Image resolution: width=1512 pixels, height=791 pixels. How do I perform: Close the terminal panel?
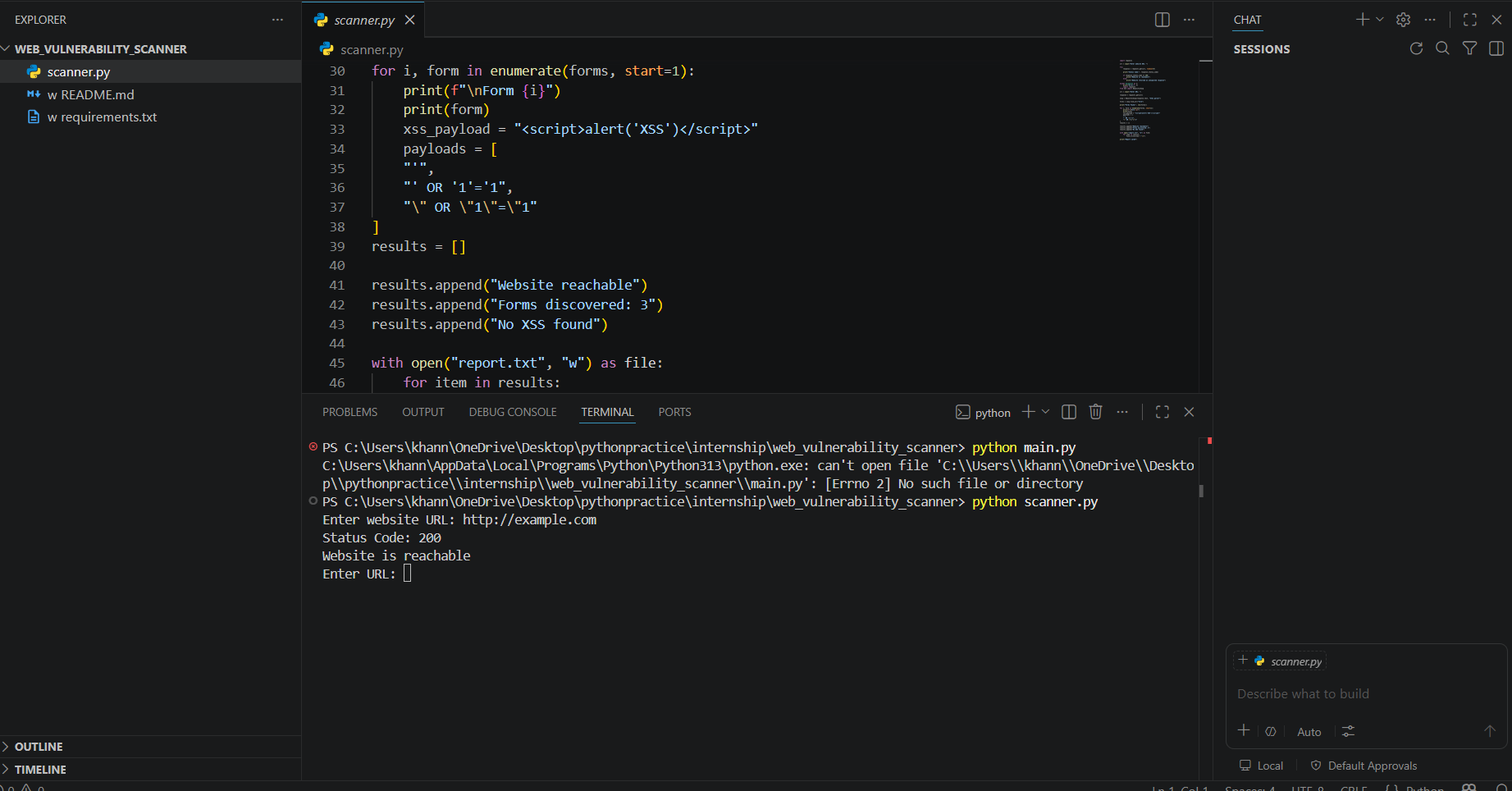(x=1189, y=412)
